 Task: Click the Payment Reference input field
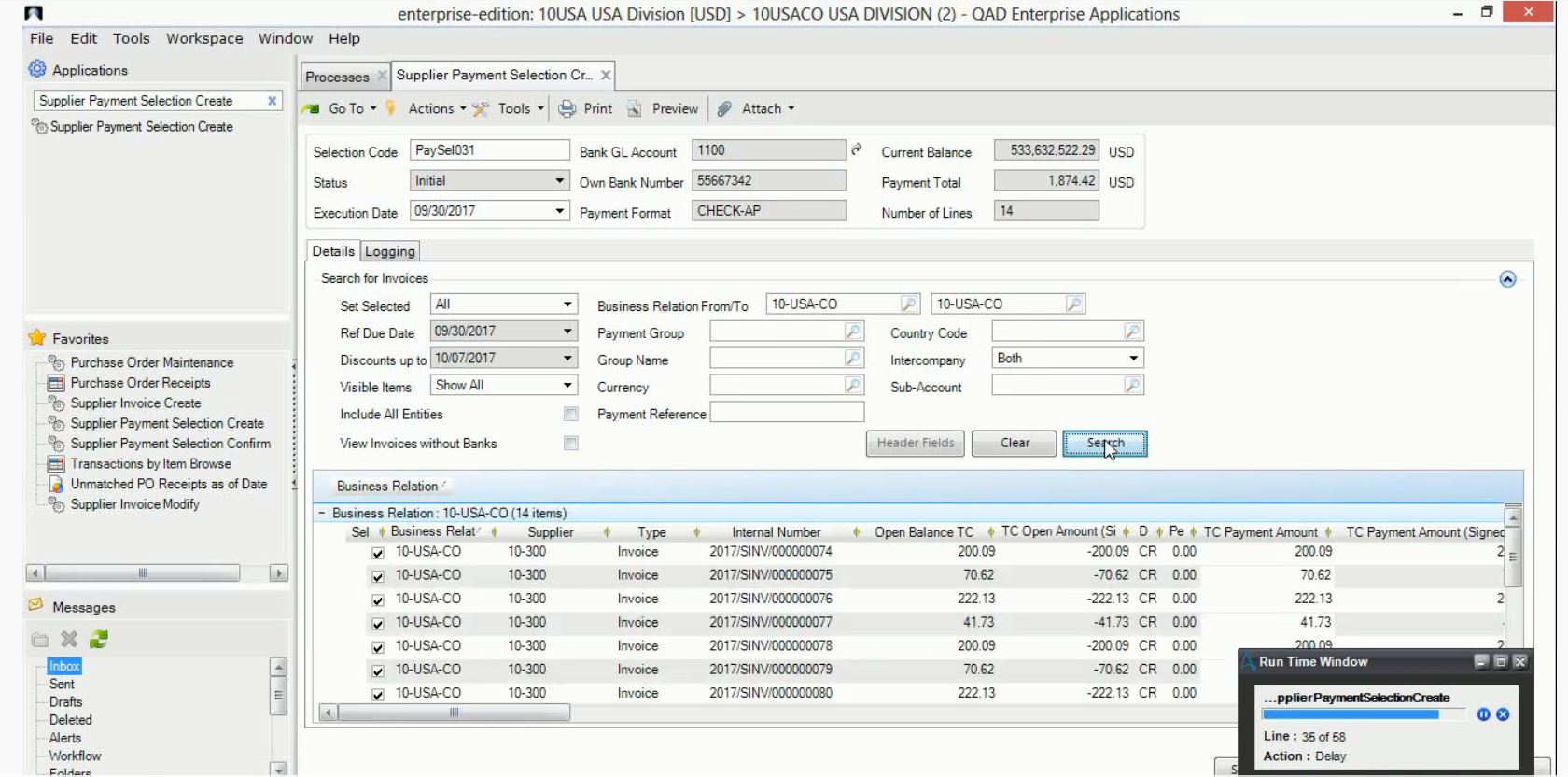pyautogui.click(x=787, y=413)
